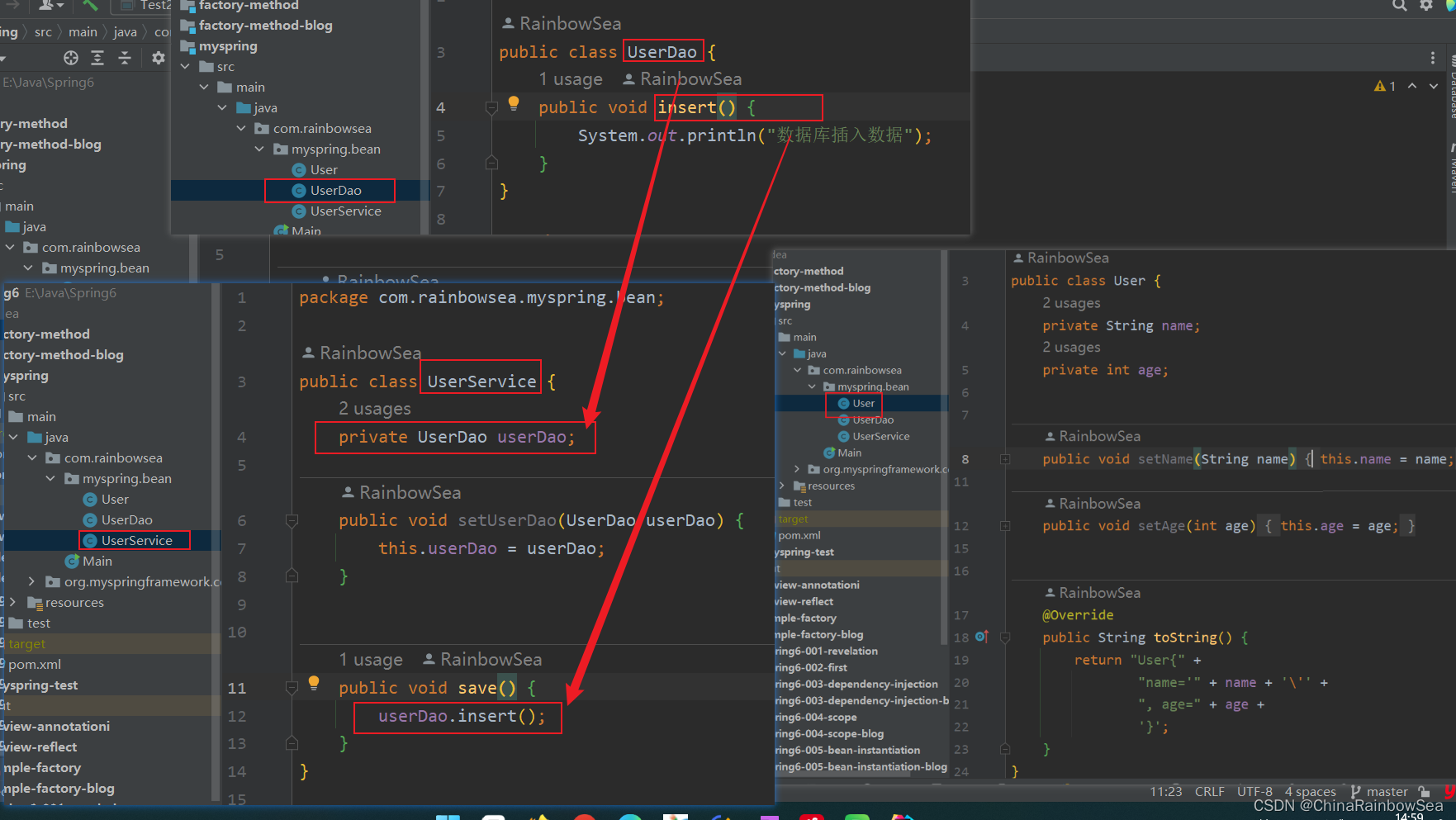Click the UTF-8 encoding in status bar
The image size is (1456, 820).
[1254, 791]
